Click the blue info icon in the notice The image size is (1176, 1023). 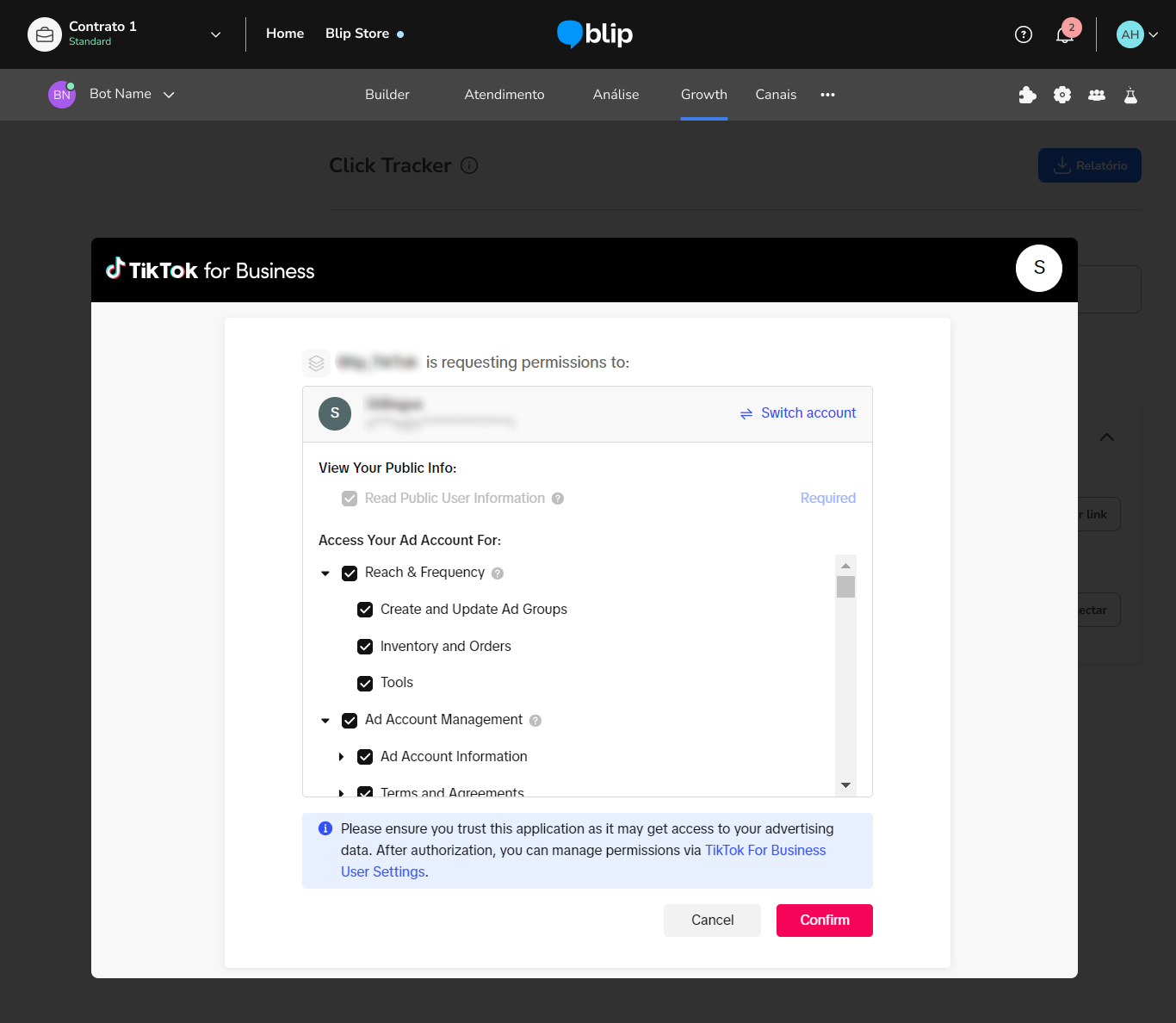(325, 828)
